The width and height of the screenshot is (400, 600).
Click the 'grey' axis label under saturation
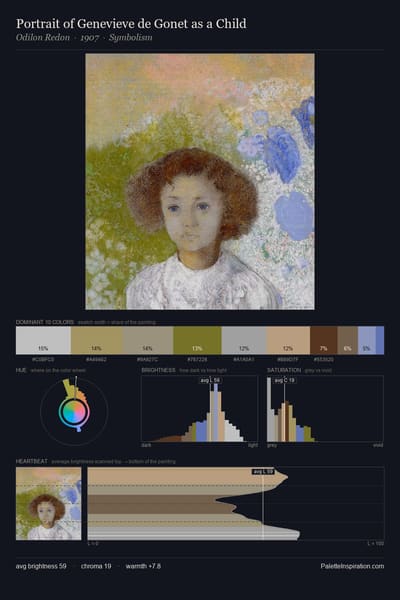click(272, 445)
